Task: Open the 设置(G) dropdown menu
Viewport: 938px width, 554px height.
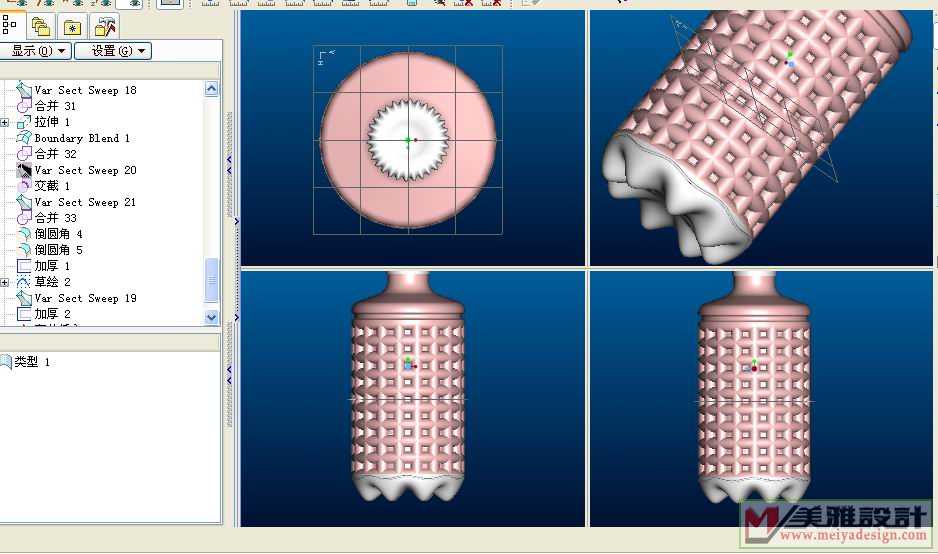Action: [x=113, y=51]
